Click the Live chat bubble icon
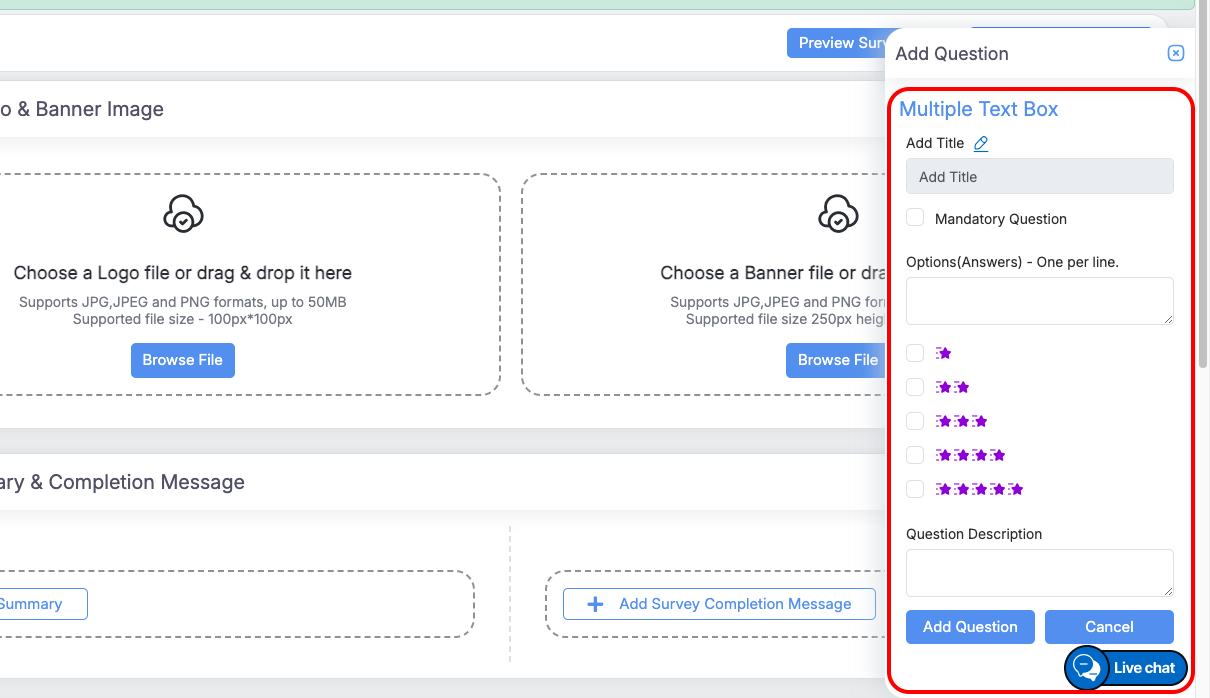1210x698 pixels. 1086,667
